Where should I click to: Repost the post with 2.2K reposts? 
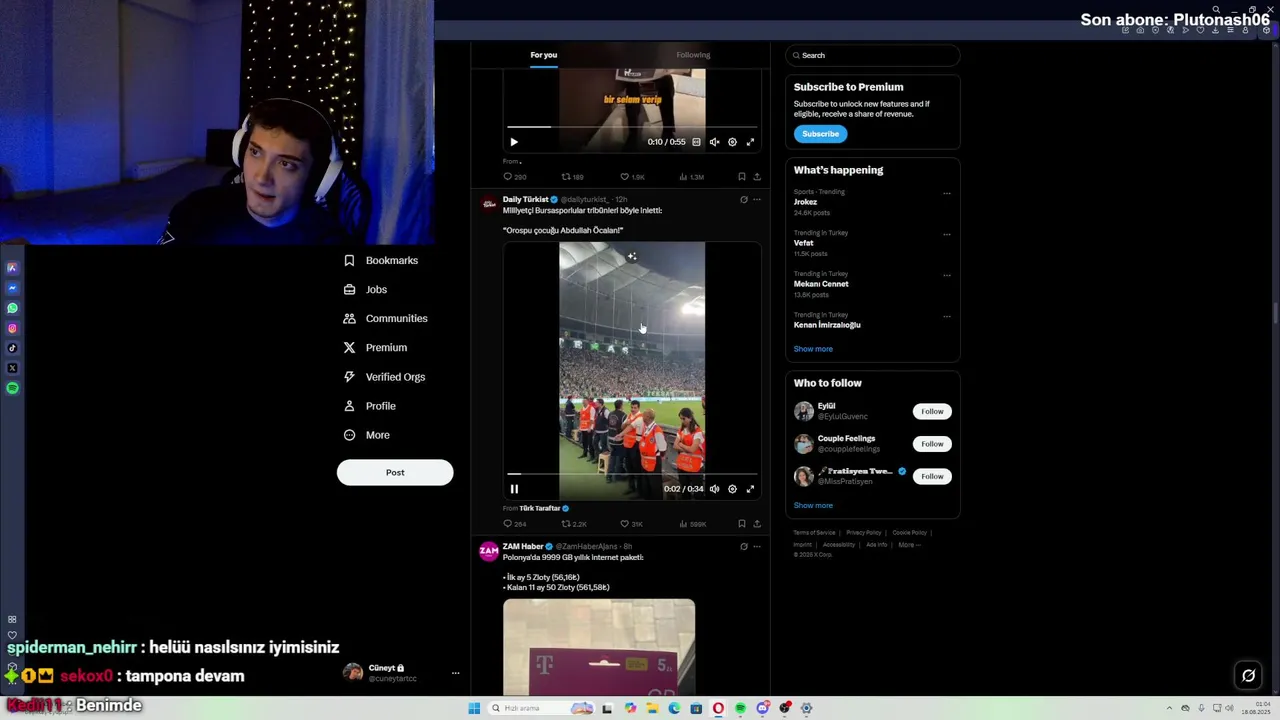click(x=574, y=524)
